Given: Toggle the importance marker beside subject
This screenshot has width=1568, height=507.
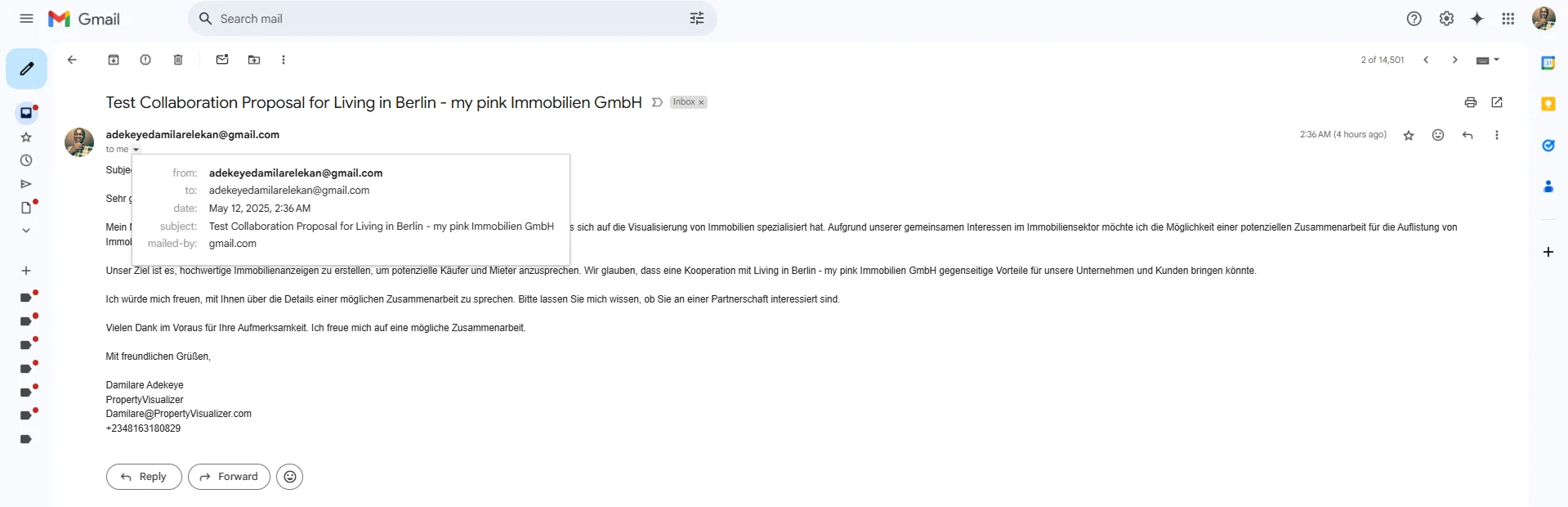Looking at the screenshot, I should tap(657, 102).
